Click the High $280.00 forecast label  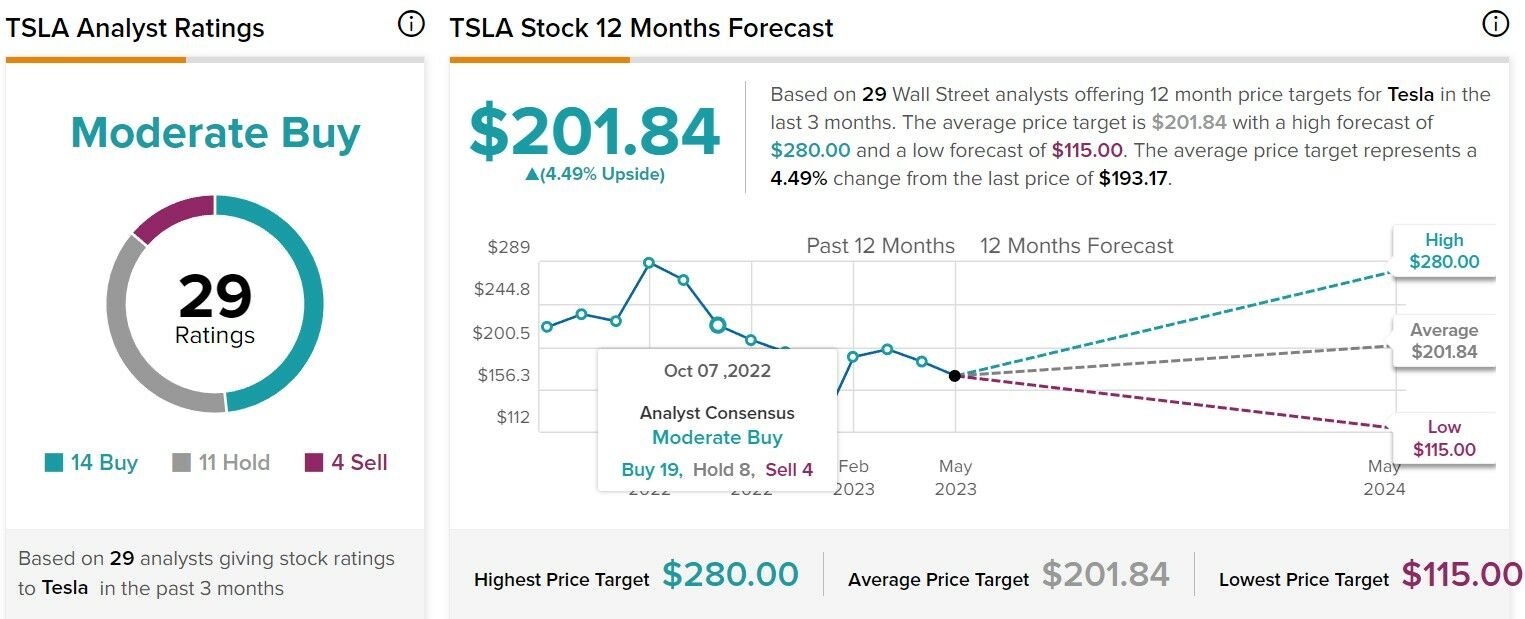click(x=1444, y=251)
